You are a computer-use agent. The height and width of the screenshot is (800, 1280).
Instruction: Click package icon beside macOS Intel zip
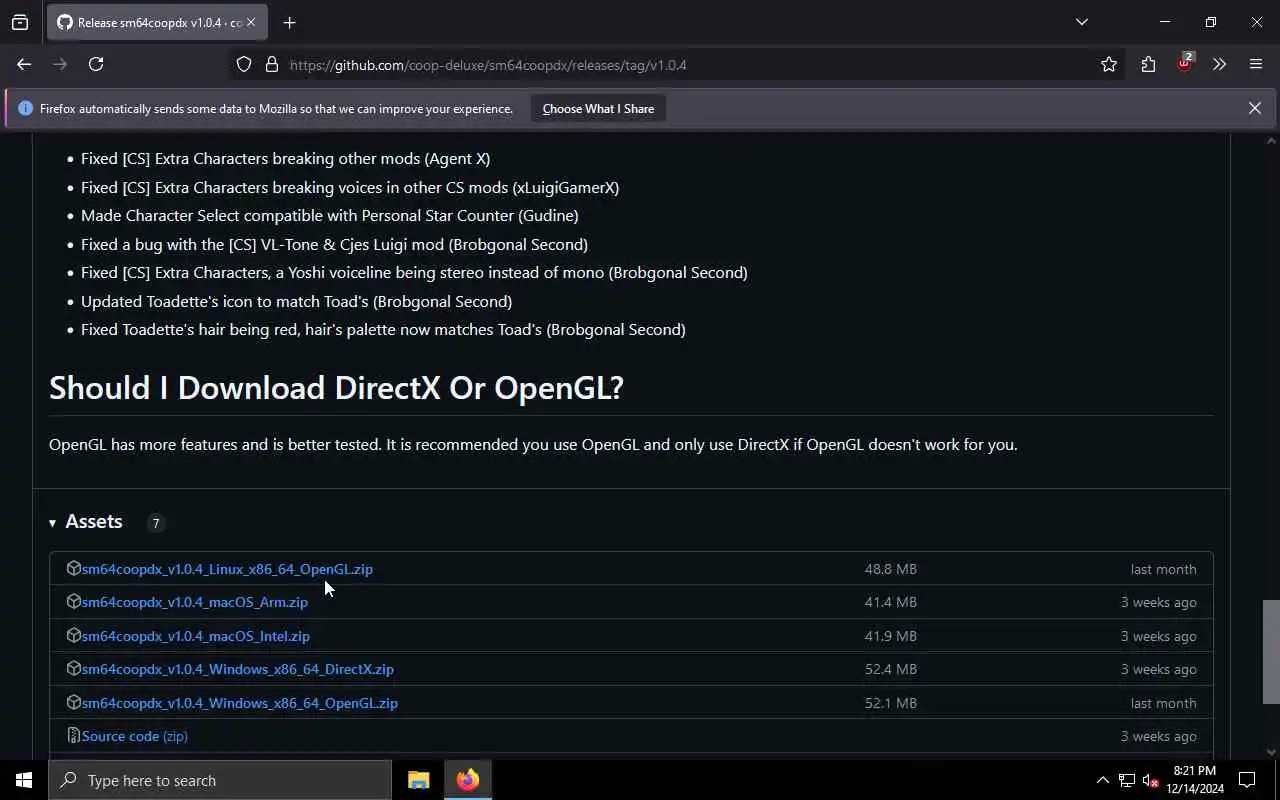(73, 635)
